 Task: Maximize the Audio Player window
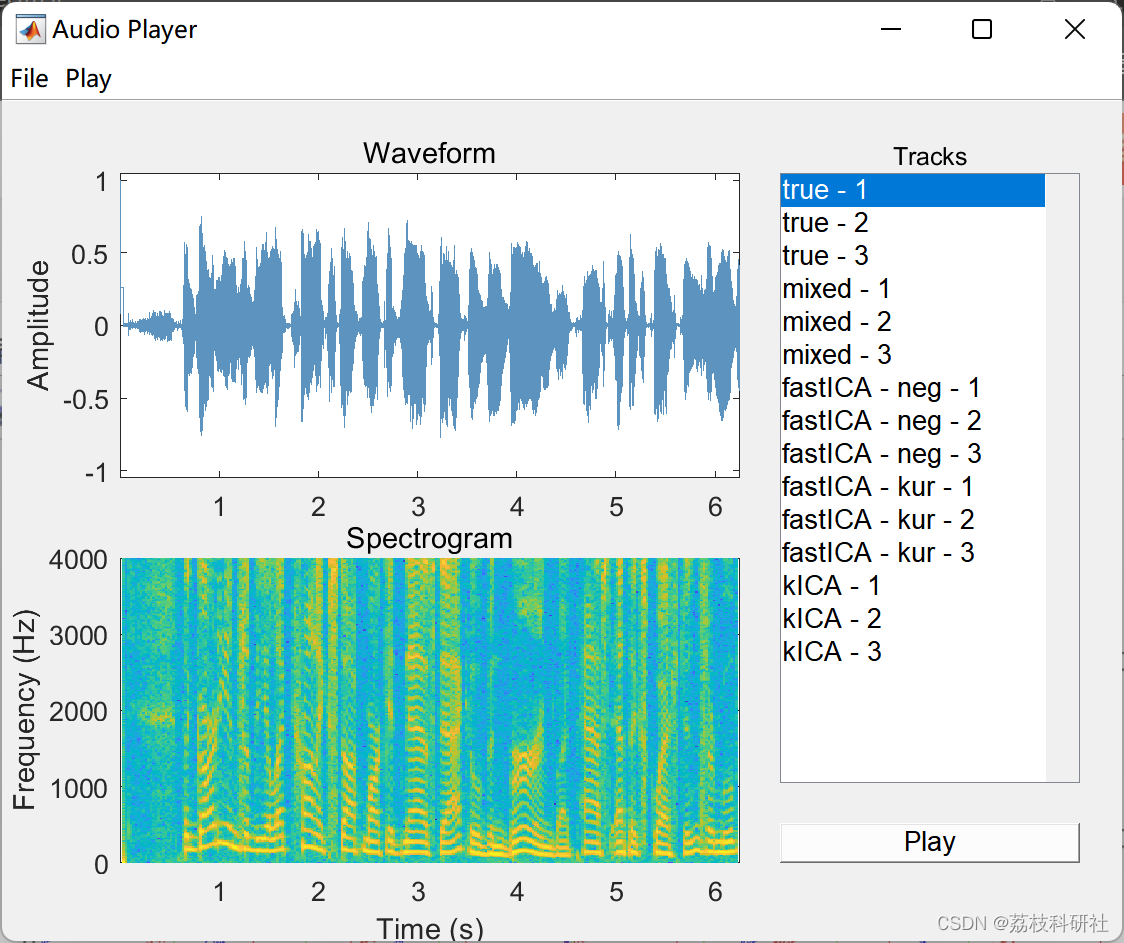tap(982, 29)
